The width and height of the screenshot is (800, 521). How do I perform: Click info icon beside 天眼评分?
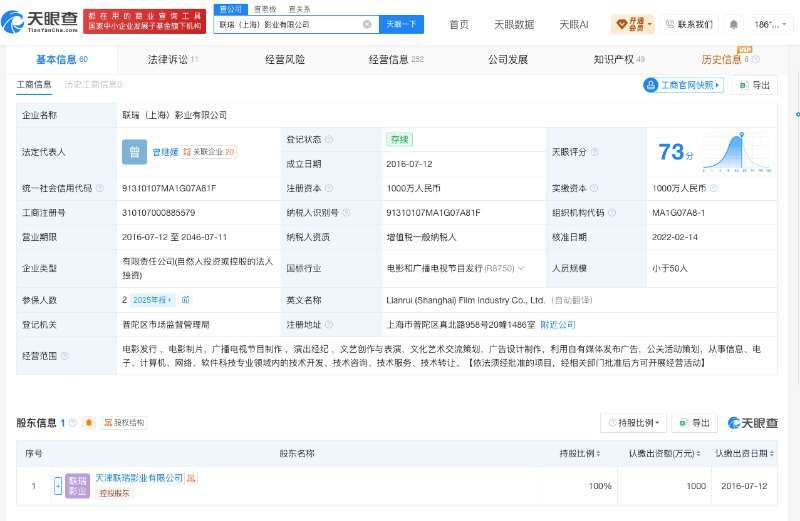(594, 152)
